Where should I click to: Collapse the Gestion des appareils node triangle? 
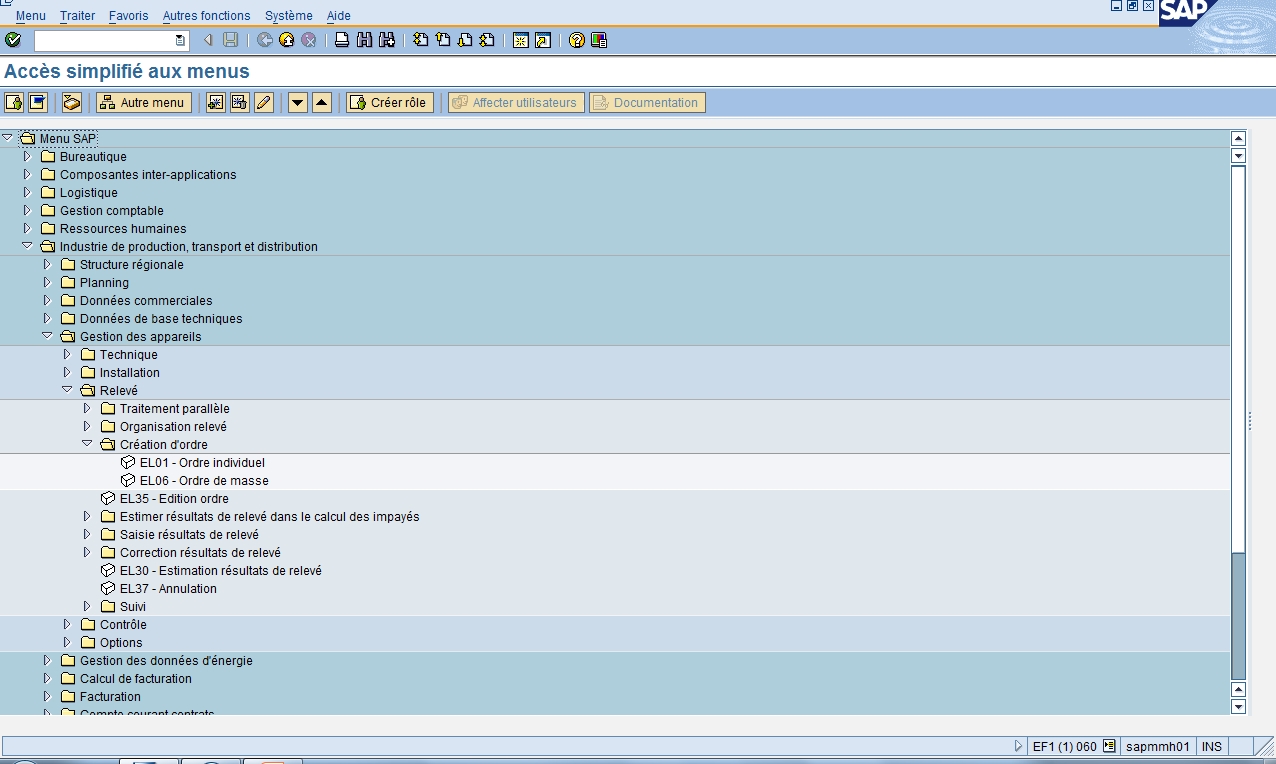[x=47, y=336]
